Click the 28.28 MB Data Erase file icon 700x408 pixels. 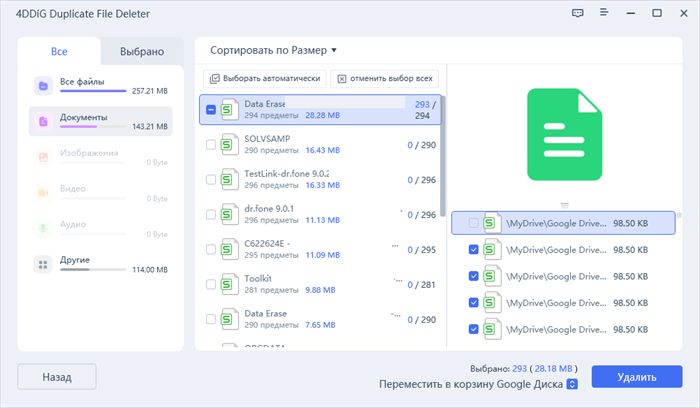click(x=229, y=109)
